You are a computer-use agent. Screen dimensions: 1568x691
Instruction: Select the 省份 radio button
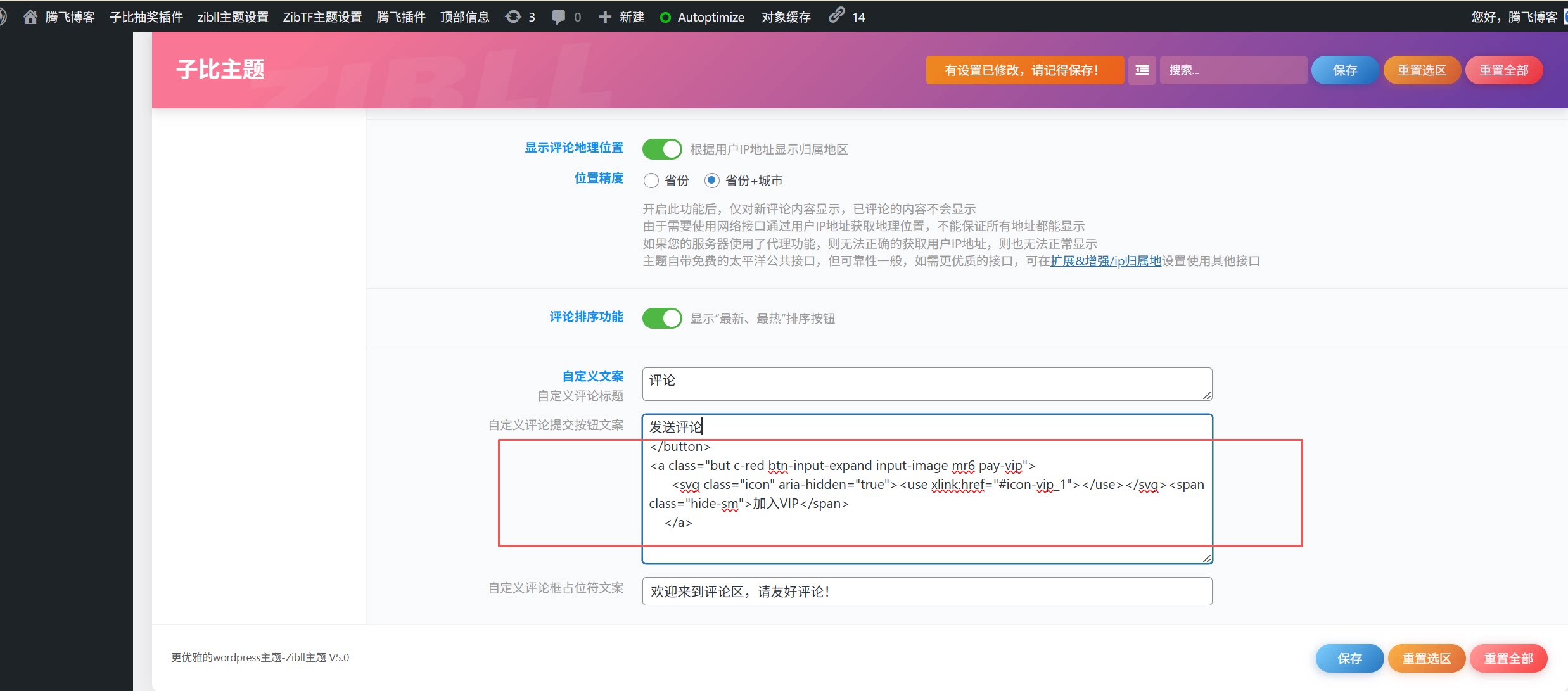pos(651,181)
